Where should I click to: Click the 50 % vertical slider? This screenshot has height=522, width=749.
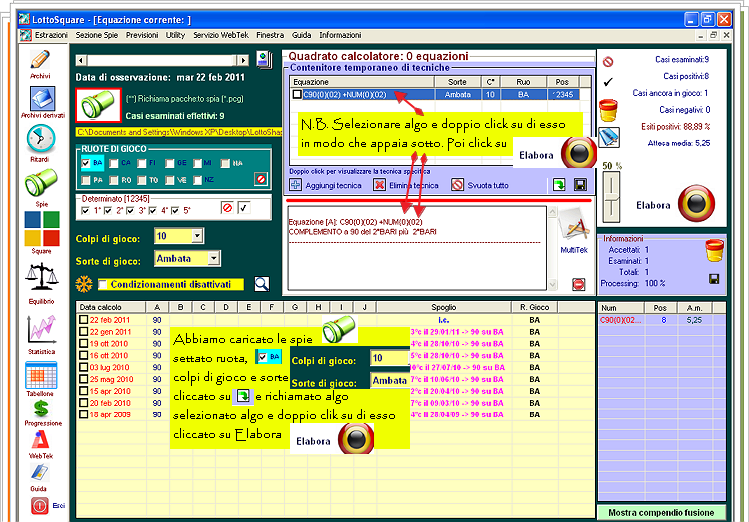point(611,197)
